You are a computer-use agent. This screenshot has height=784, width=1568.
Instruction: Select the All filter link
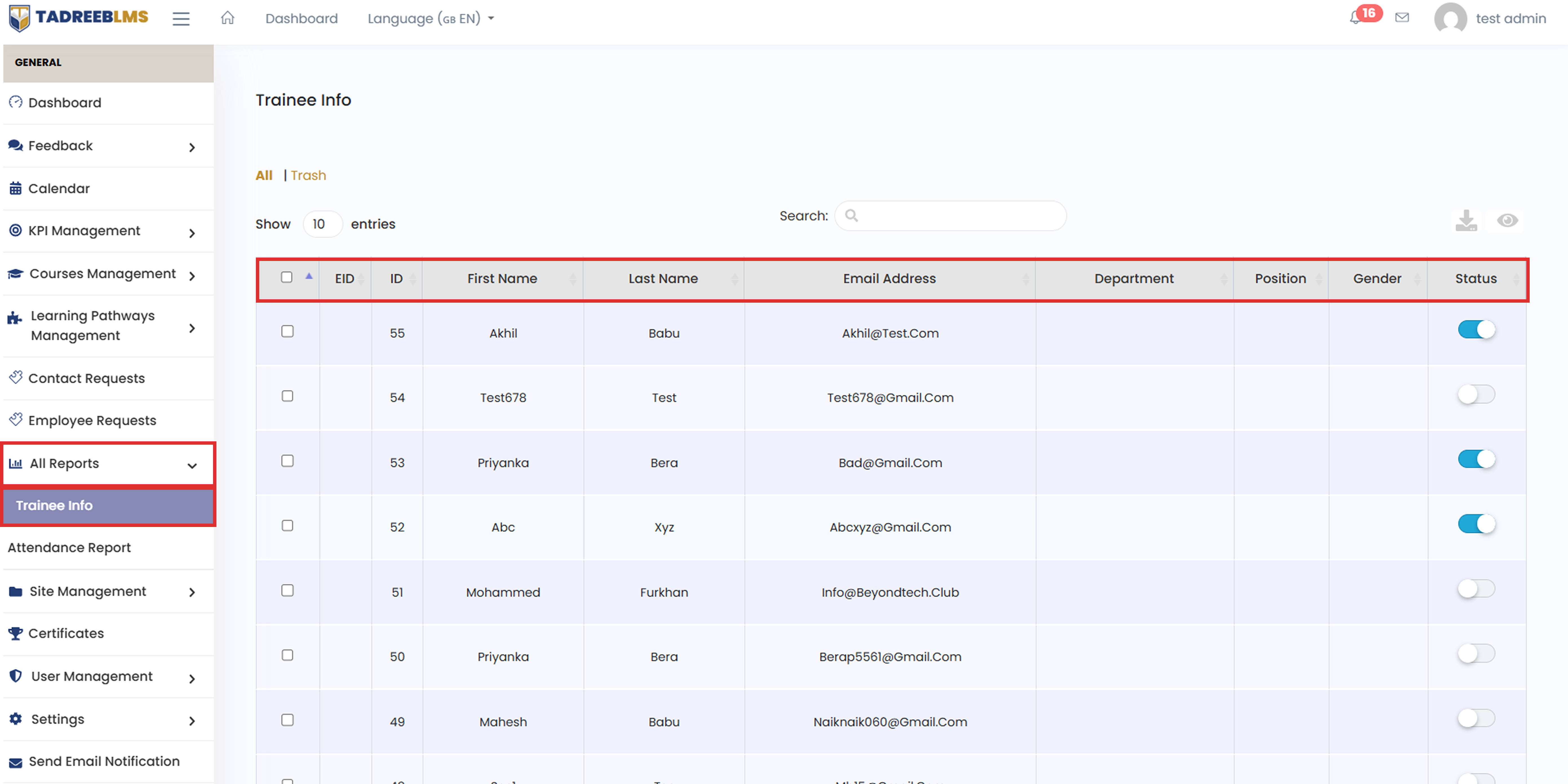(264, 175)
